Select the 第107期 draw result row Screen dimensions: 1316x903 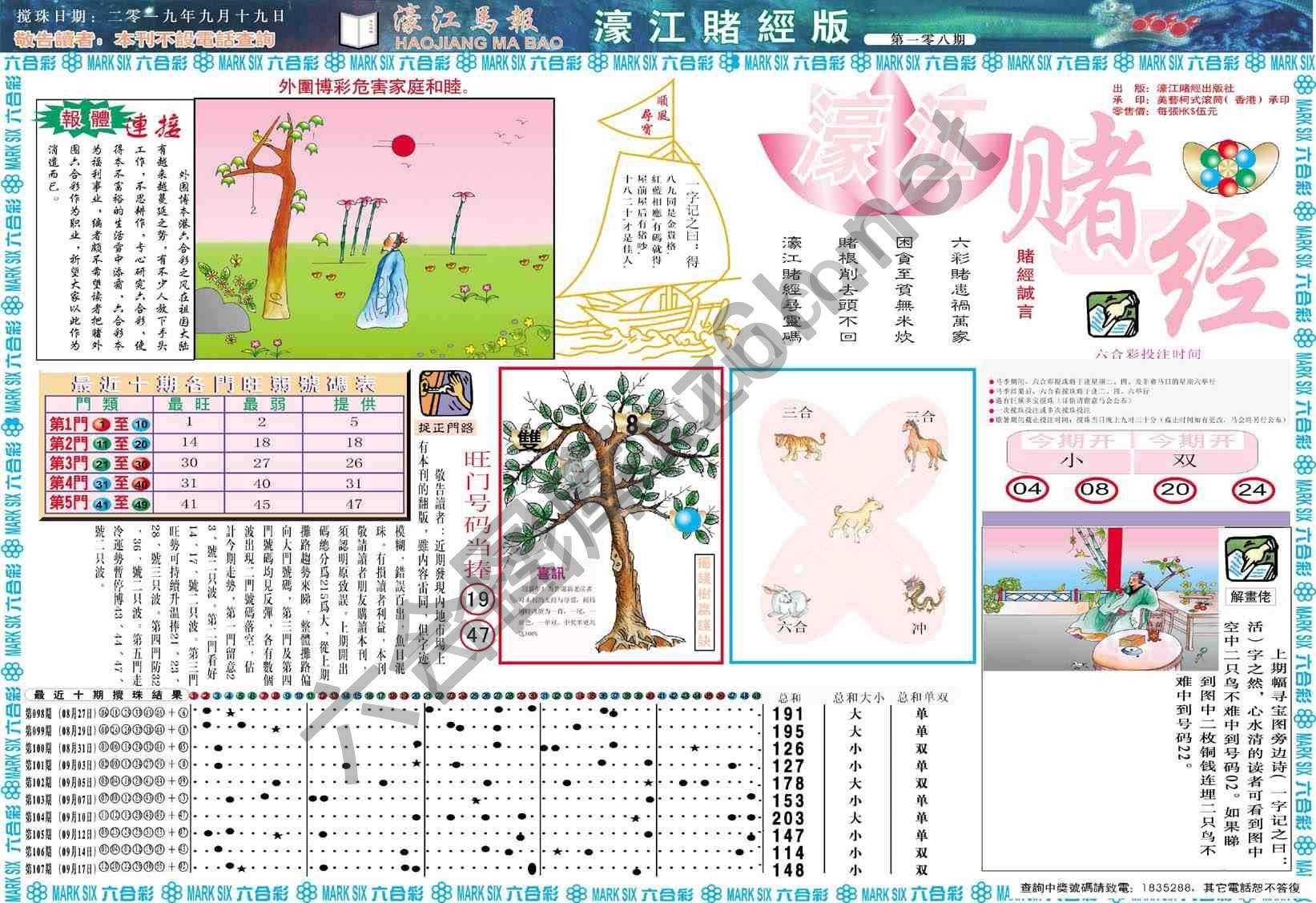[107, 869]
